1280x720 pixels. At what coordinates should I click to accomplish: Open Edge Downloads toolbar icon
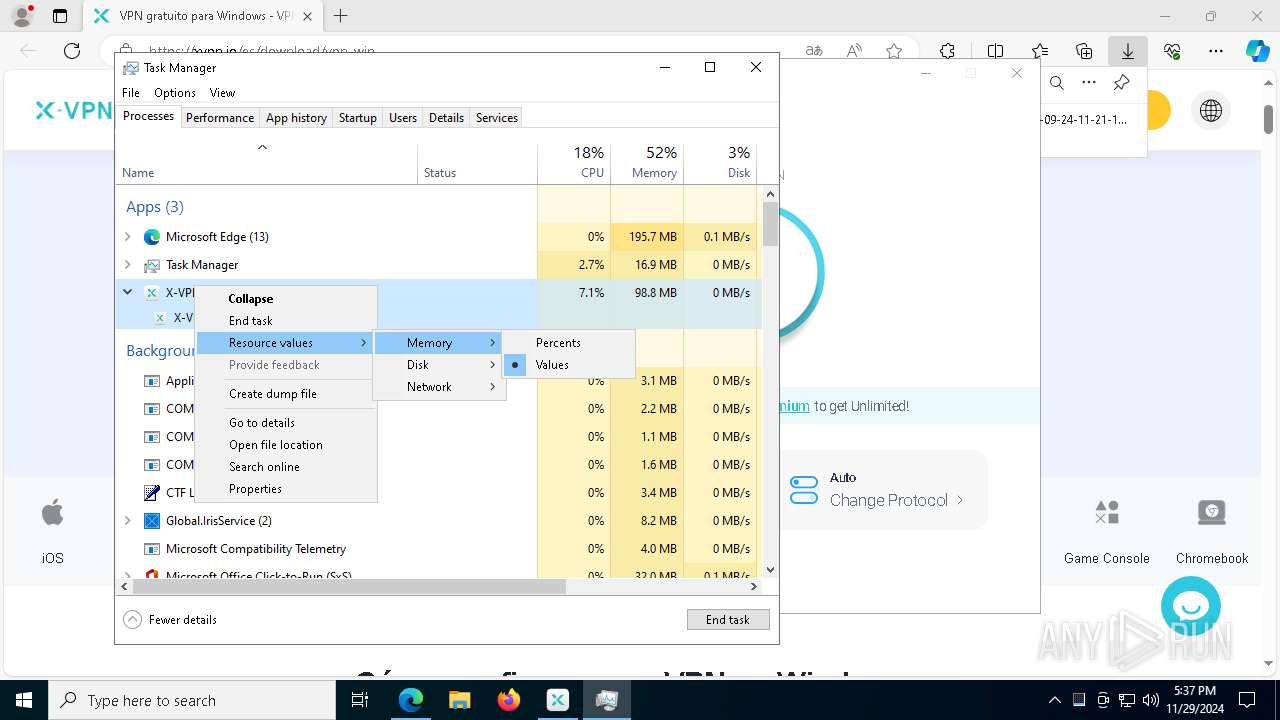[1128, 51]
